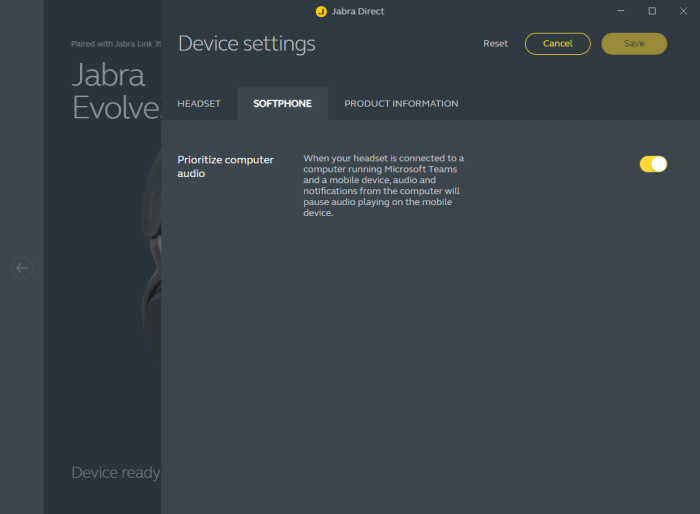Image resolution: width=700 pixels, height=514 pixels.
Task: Click the Cancel button
Action: pyautogui.click(x=558, y=44)
